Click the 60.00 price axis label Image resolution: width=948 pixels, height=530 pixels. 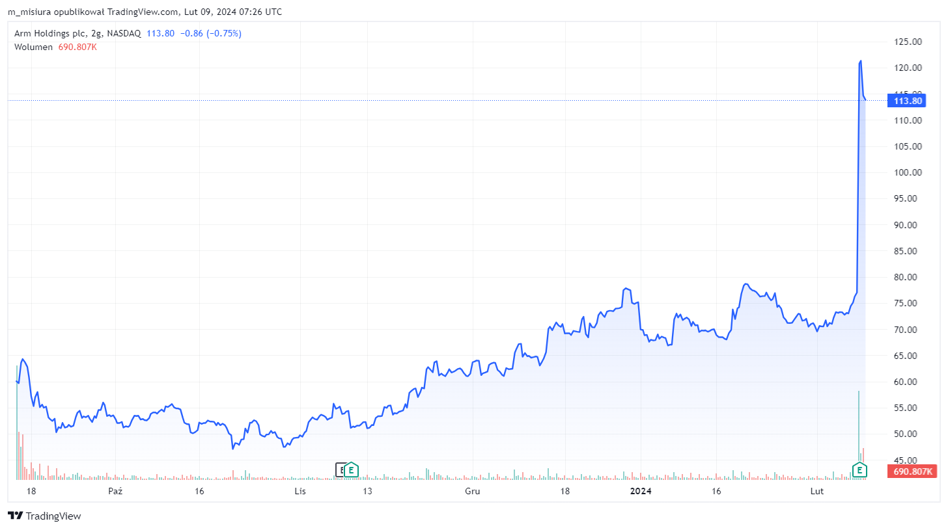[x=907, y=381]
